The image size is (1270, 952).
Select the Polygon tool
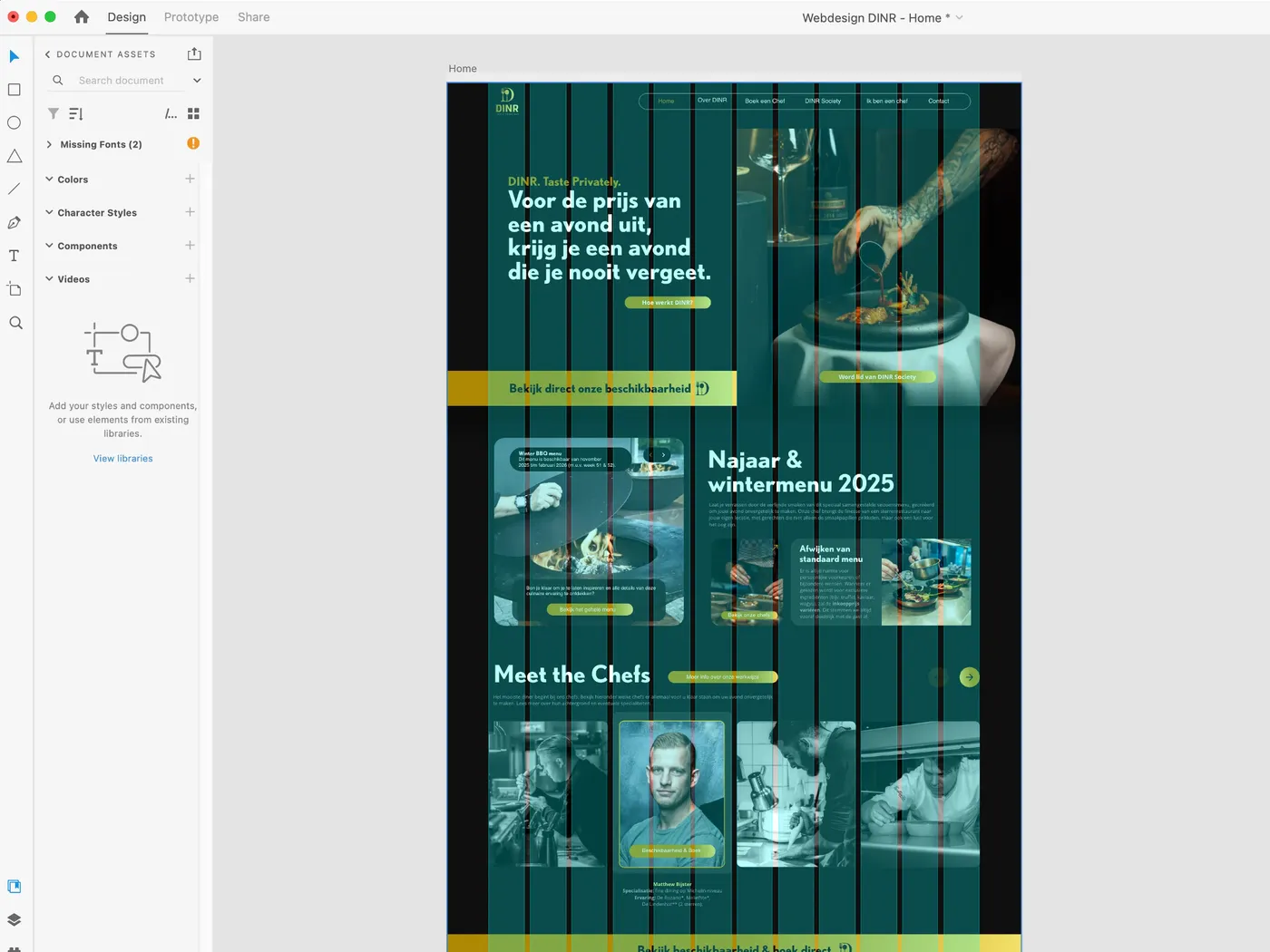pyautogui.click(x=15, y=156)
